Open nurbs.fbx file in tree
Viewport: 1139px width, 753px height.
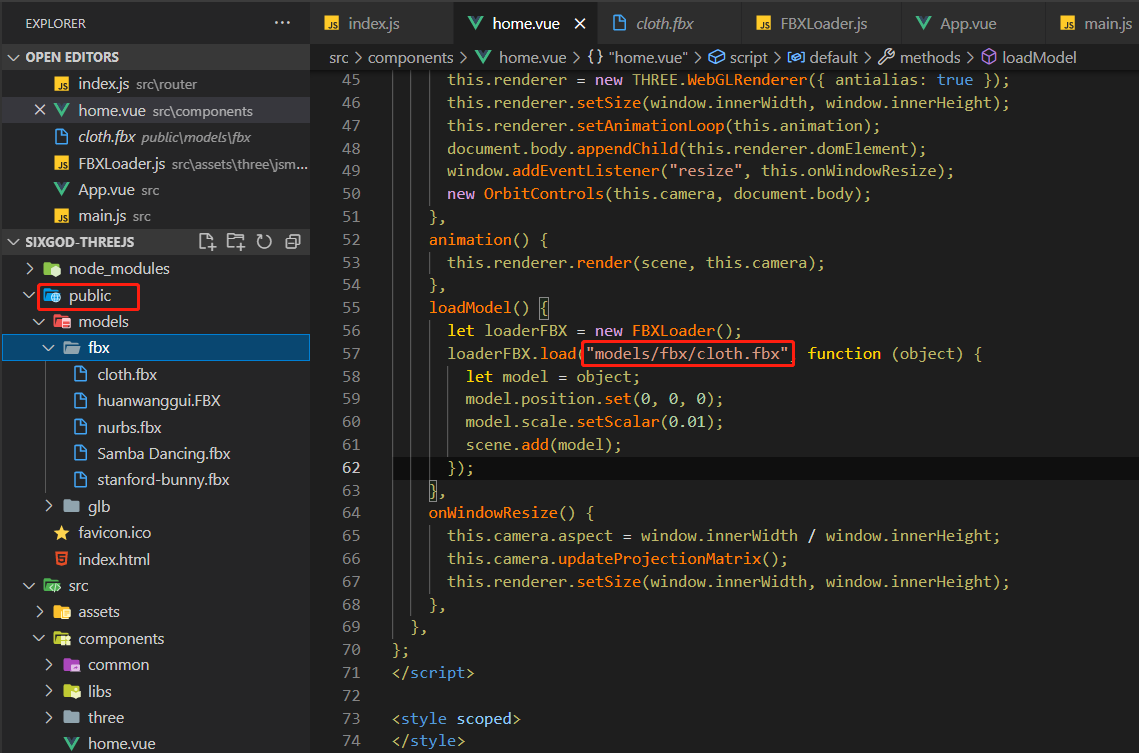[155, 428]
